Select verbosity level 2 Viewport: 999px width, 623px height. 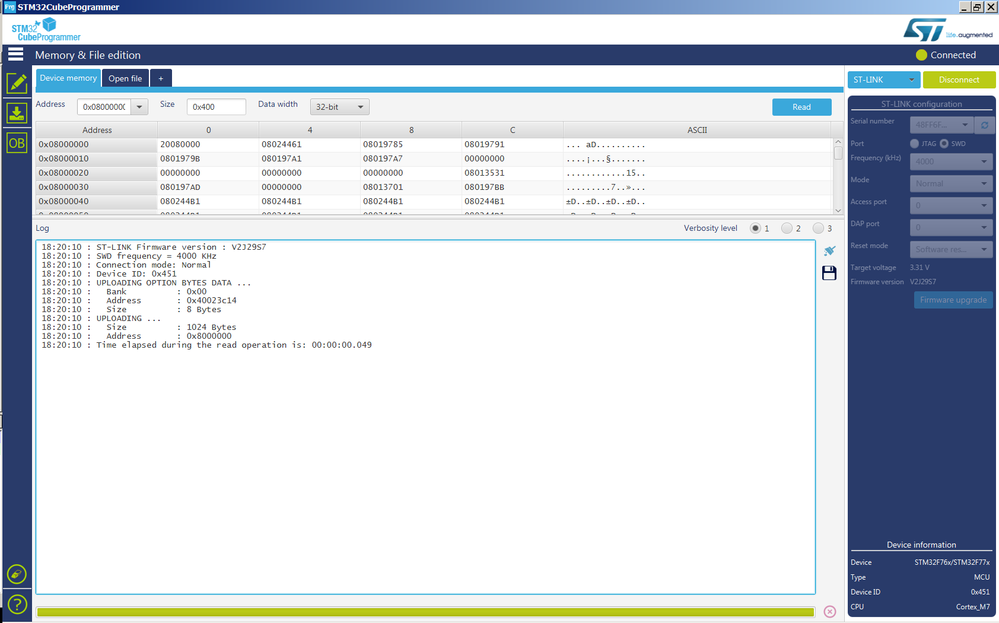787,228
